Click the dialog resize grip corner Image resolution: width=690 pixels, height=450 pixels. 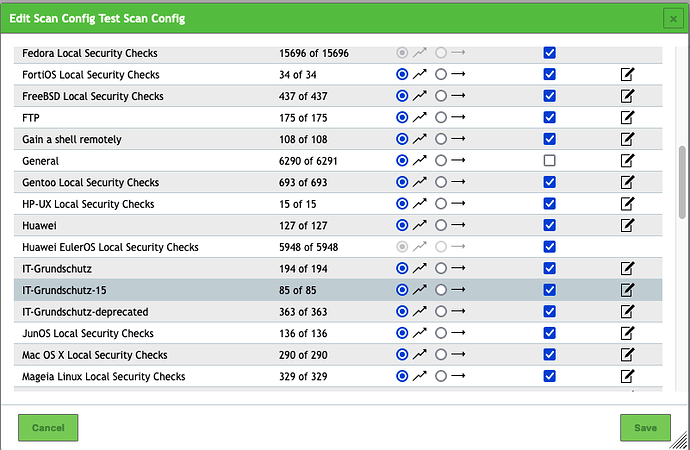(680, 441)
